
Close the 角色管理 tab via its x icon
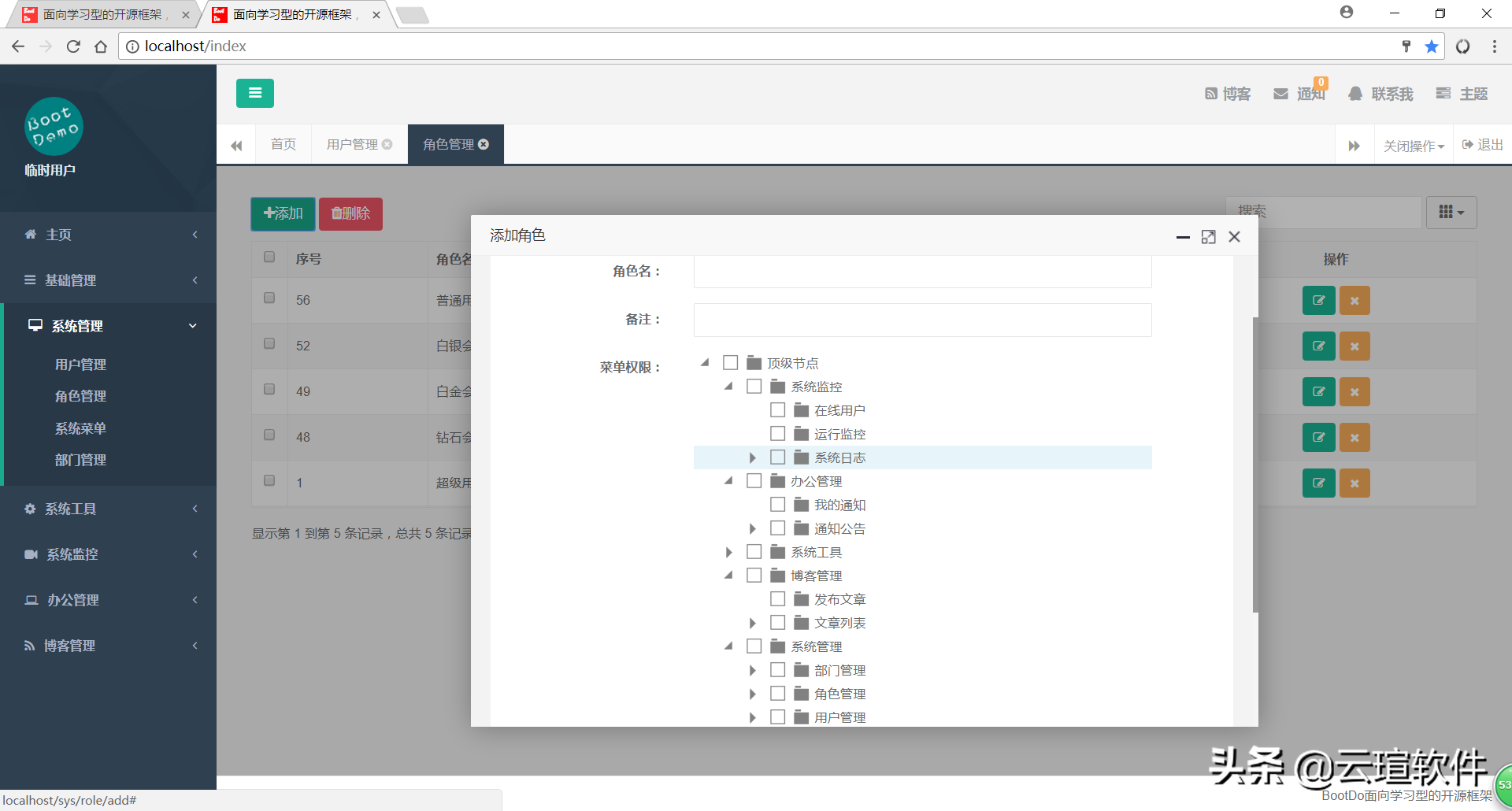click(484, 144)
